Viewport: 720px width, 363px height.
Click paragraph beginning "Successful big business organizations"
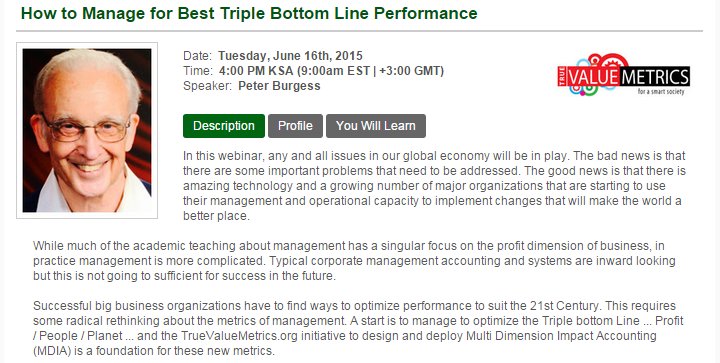358,328
